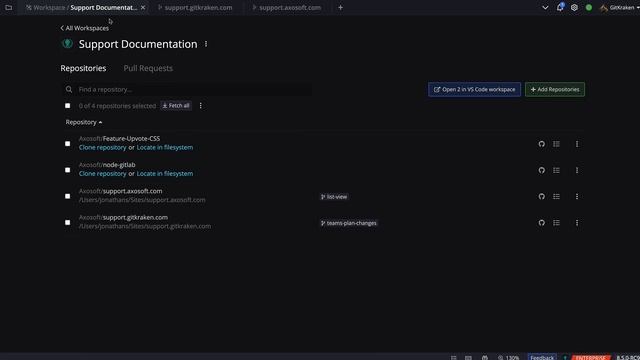Open GitHub icon for node-gitlab
The image size is (640, 360).
542,170
